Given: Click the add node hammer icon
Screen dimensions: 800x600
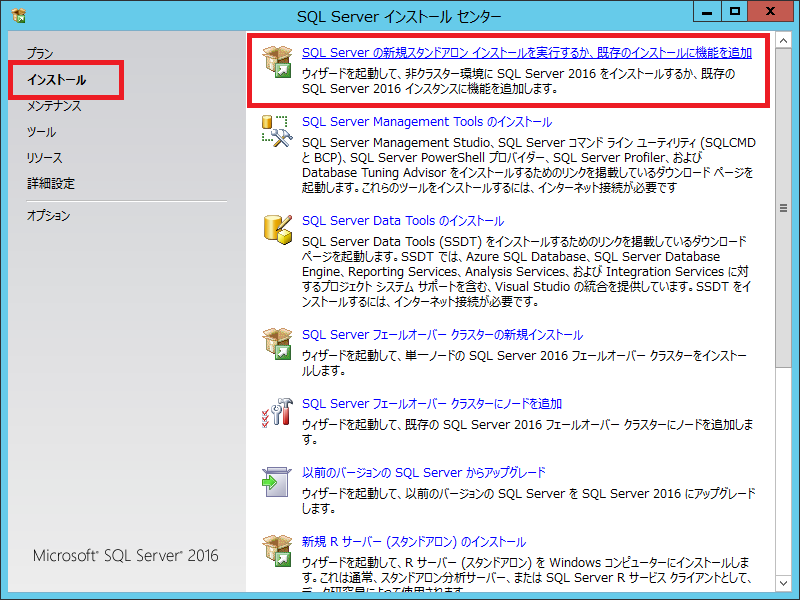Looking at the screenshot, I should (x=275, y=412).
